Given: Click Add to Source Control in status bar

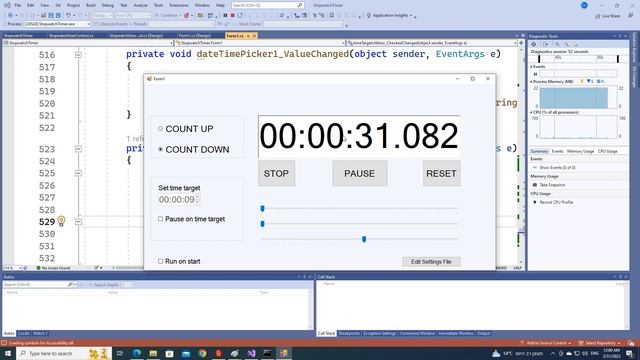Looking at the screenshot, I should [x=546, y=343].
